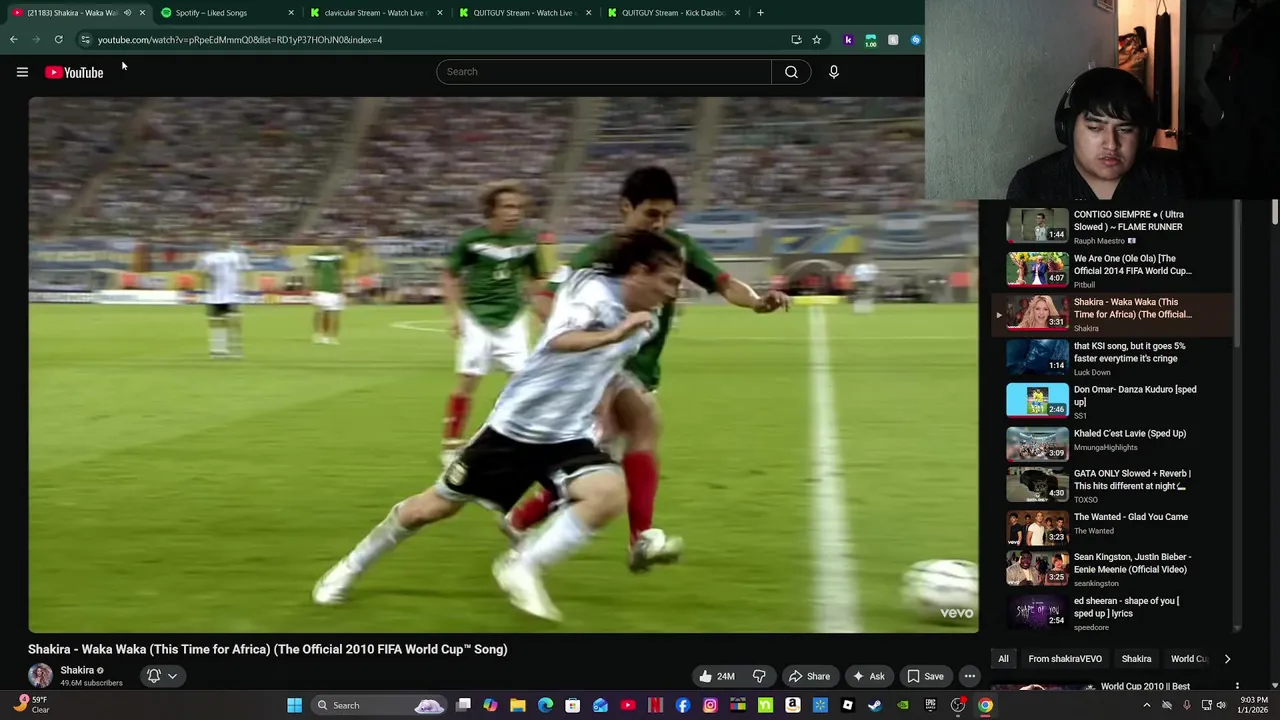This screenshot has height=720, width=1280.
Task: Click the playlist panel scrollbar
Action: tap(1238, 275)
